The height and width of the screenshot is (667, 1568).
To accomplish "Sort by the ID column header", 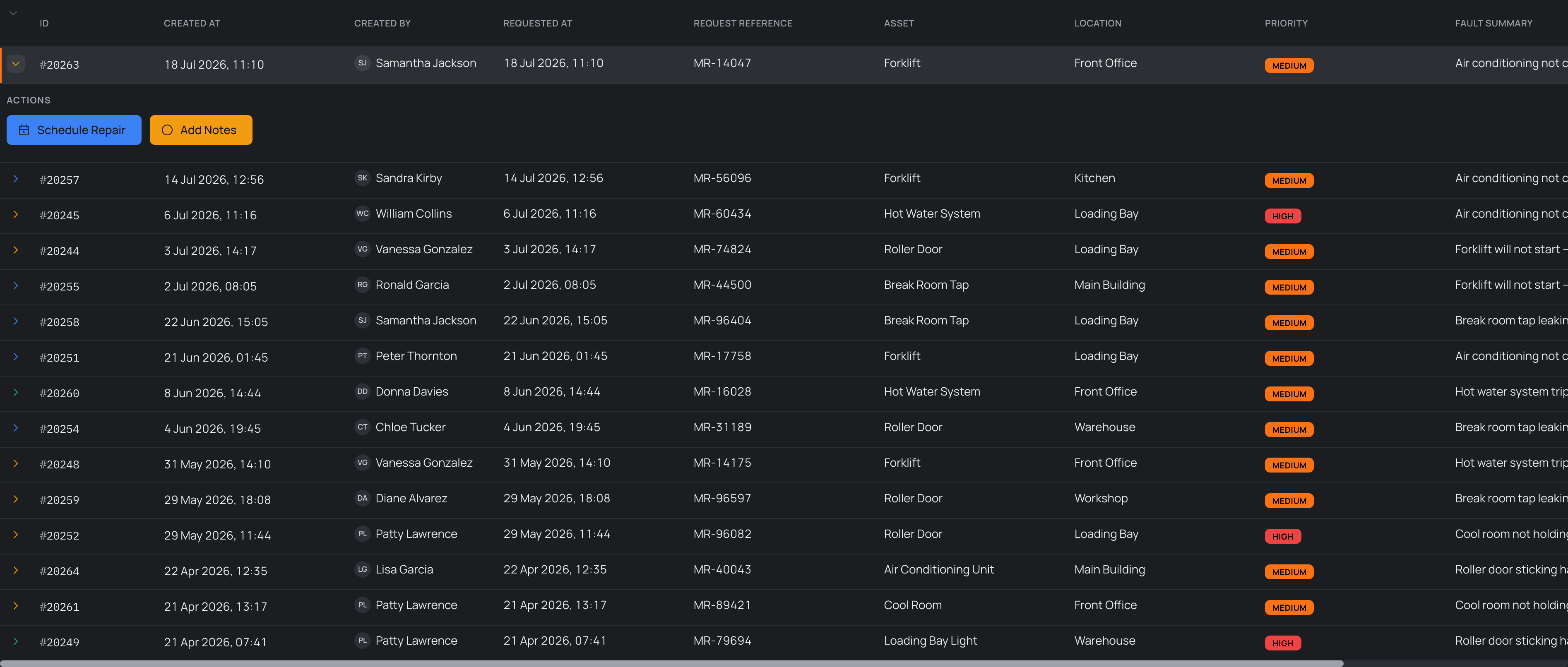I will coord(44,23).
